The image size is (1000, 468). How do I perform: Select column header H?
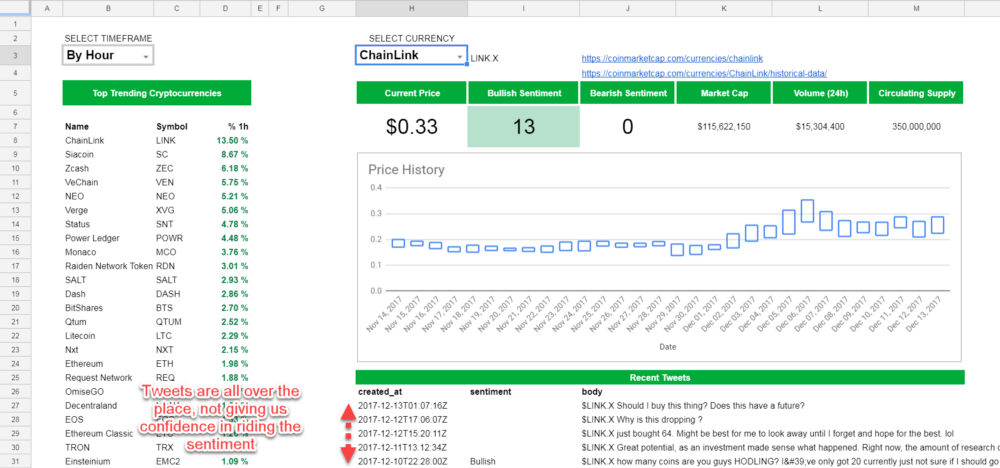pos(411,8)
